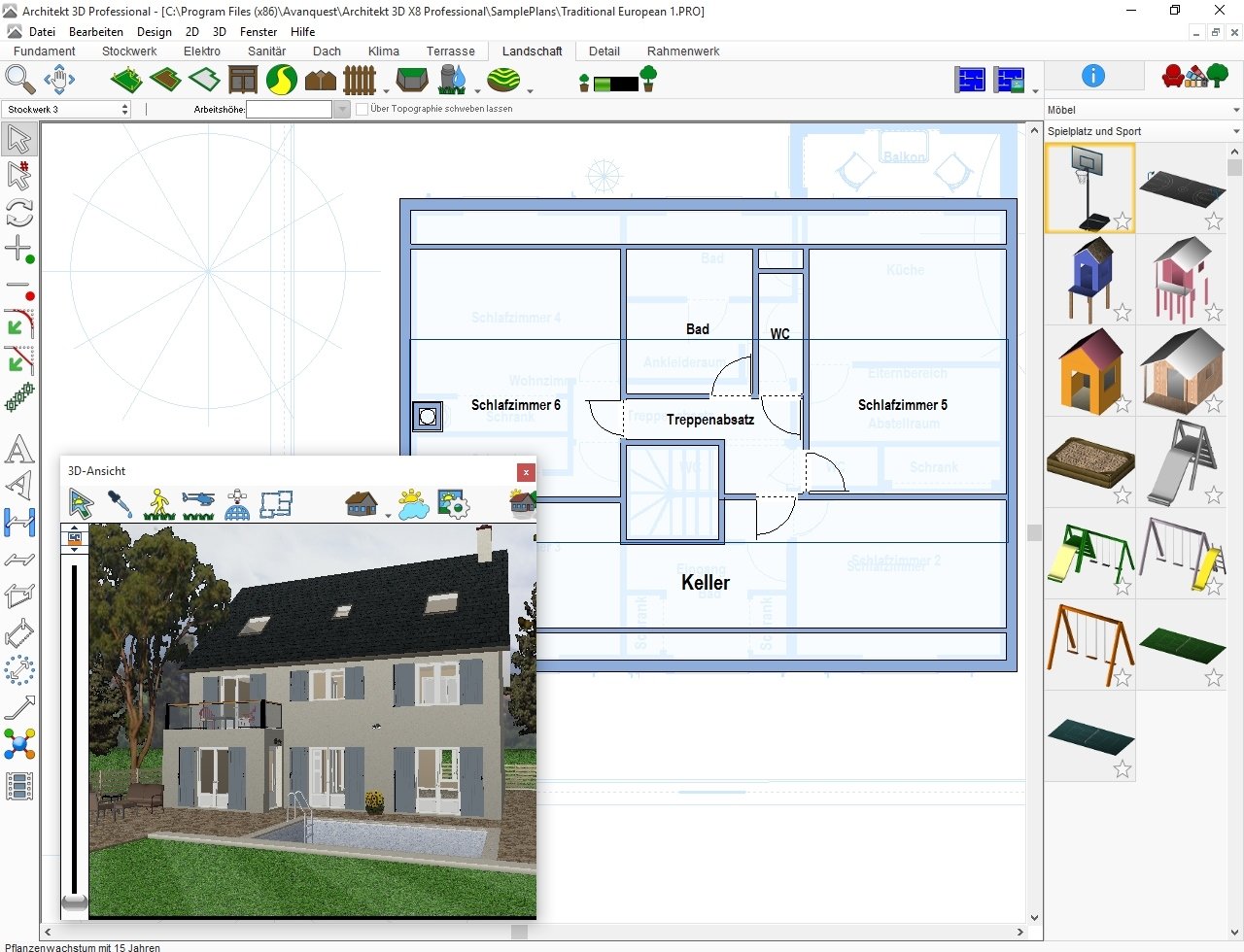Switch to the Rahmenwerk tab
This screenshot has height=952, width=1244.
(683, 51)
